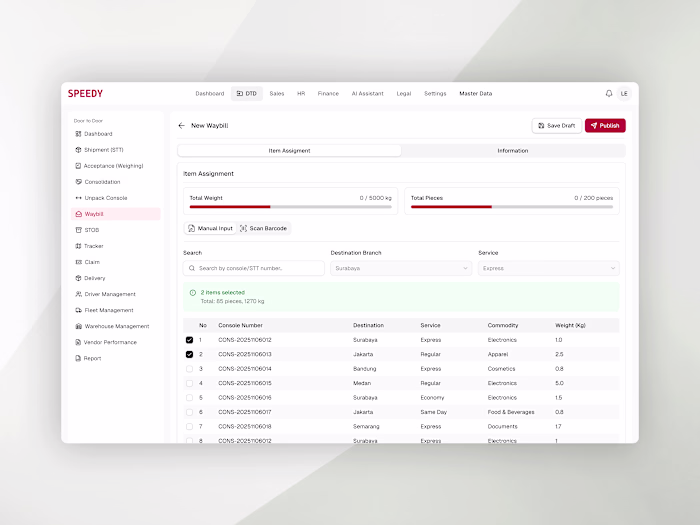The image size is (700, 525).
Task: Click the Save Draft button
Action: [557, 126]
